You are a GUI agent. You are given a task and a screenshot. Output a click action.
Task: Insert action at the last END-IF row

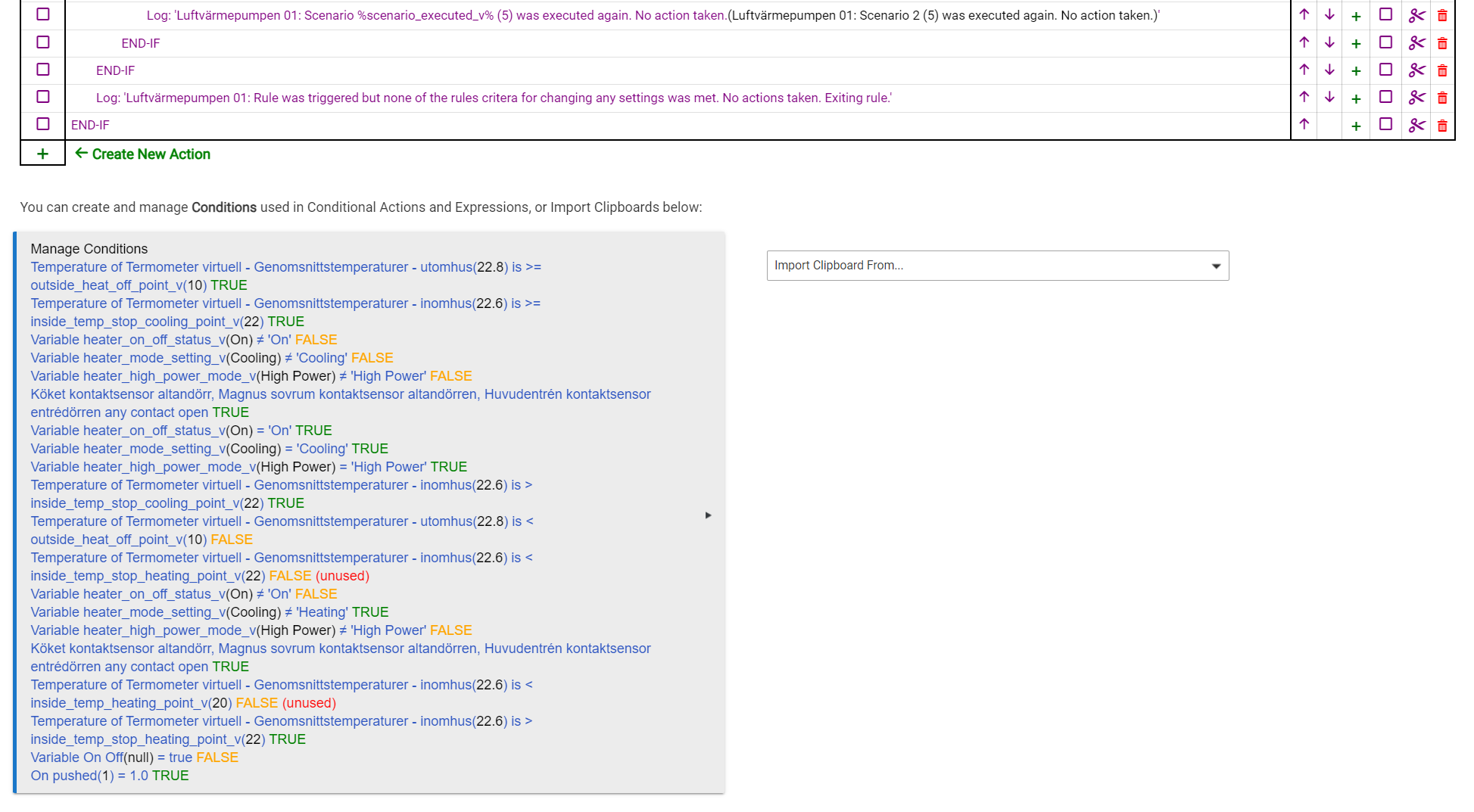coord(1356,126)
